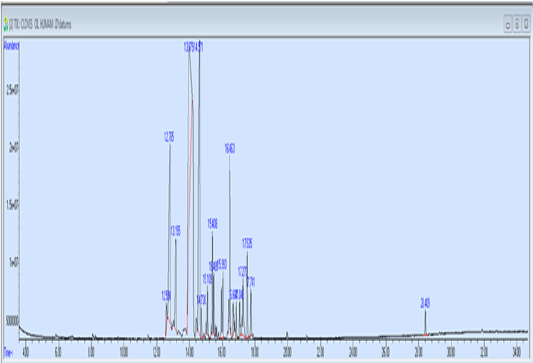Maximize the TIC chromatogram window
Image resolution: width=533 pixels, height=363 pixels.
517,25
